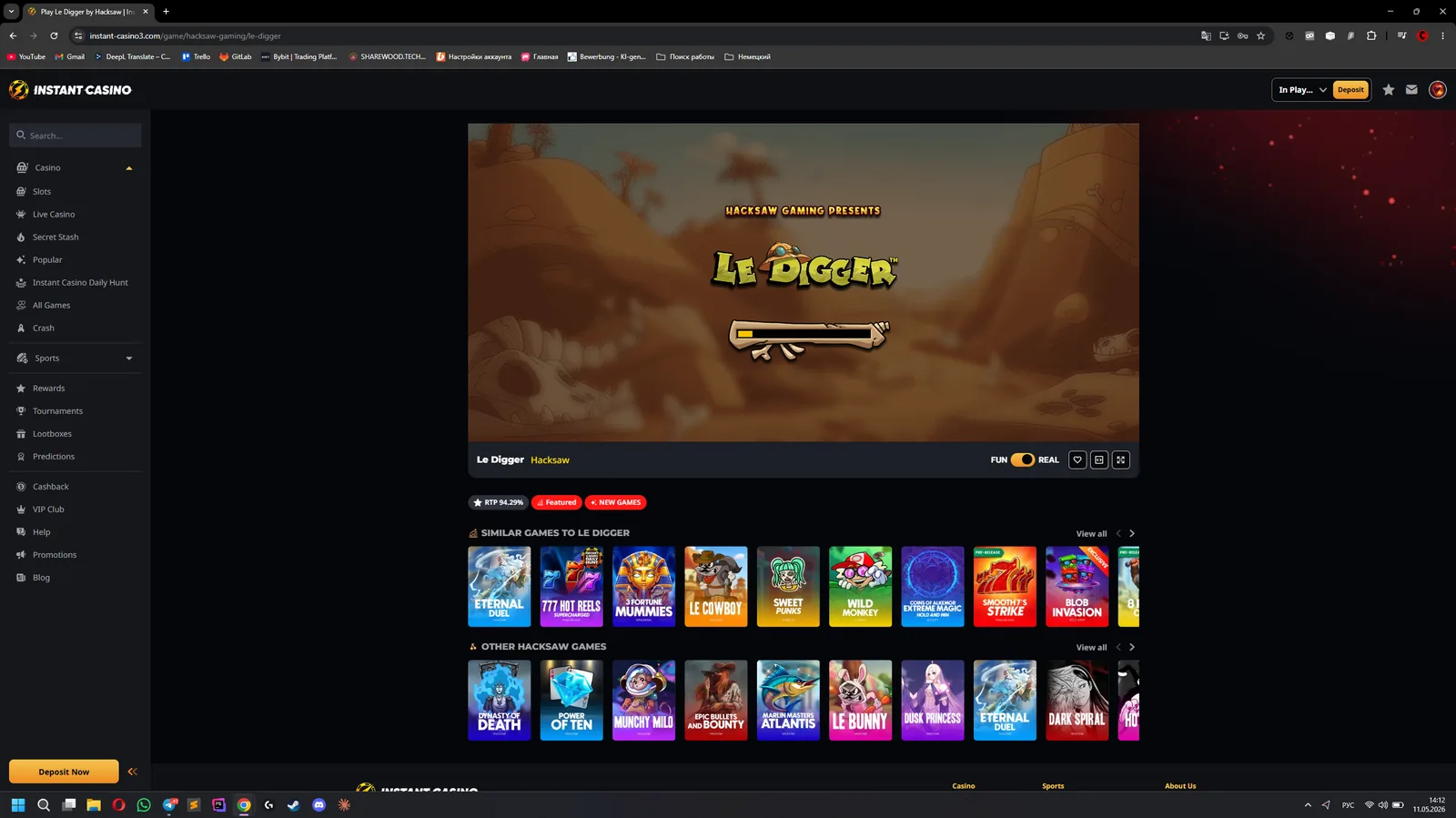This screenshot has width=1456, height=818.
Task: Focus the sidebar Search field
Action: pyautogui.click(x=76, y=135)
